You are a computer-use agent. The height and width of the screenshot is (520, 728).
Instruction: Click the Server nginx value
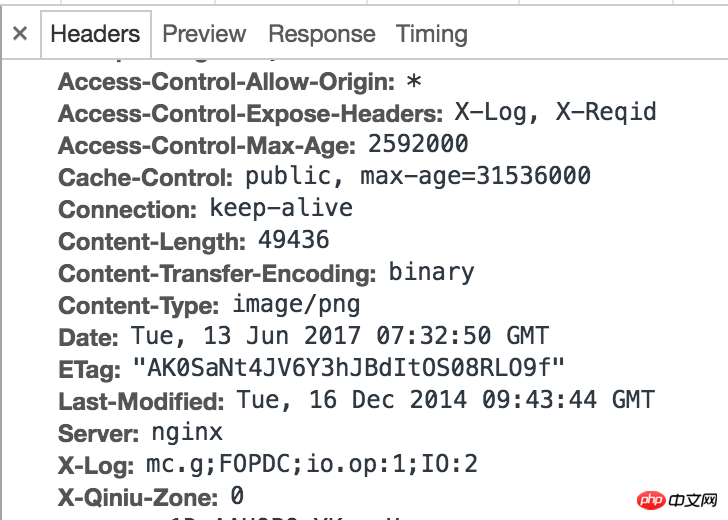[187, 433]
